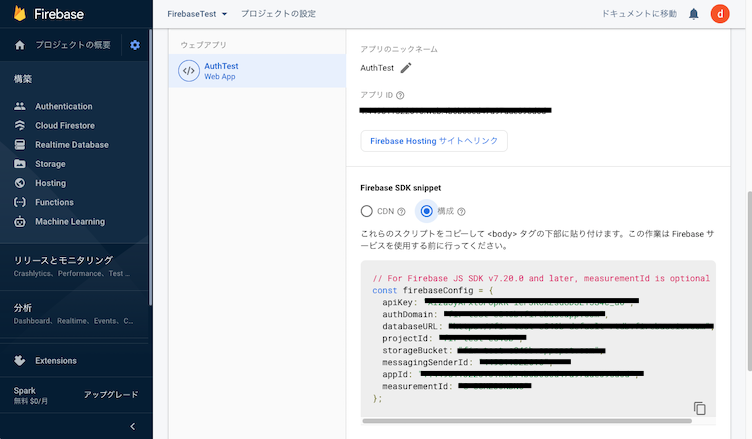752x439 pixels.
Task: Click the Extensions icon
Action: click(20, 360)
